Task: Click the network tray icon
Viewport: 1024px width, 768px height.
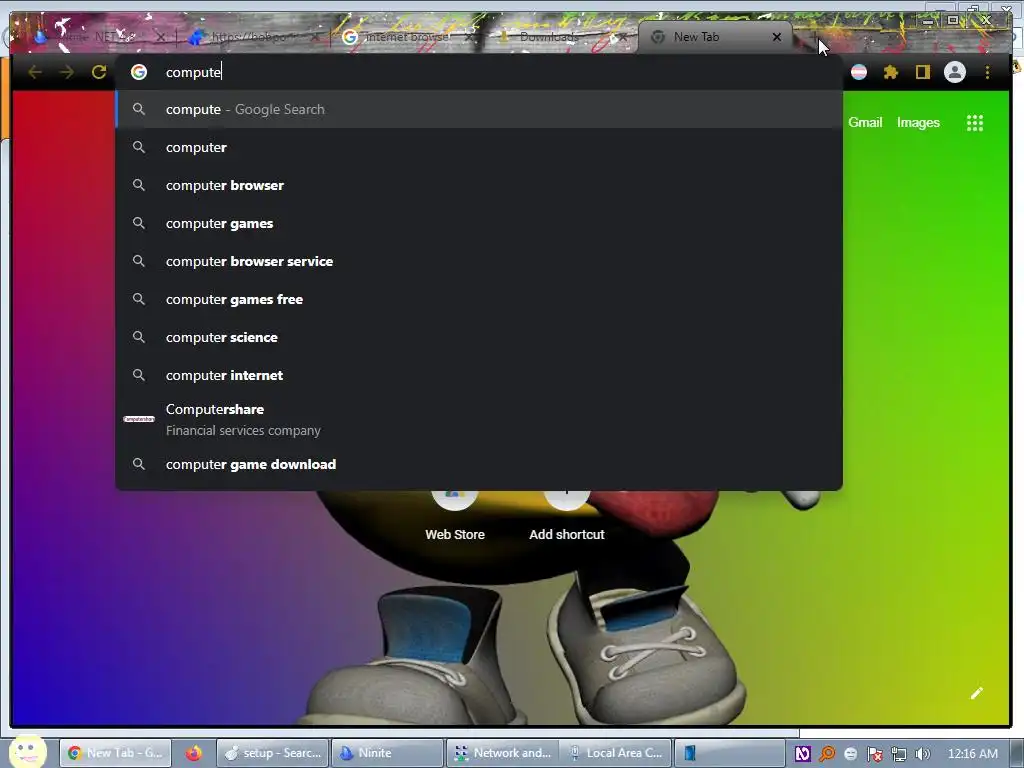Action: click(899, 754)
